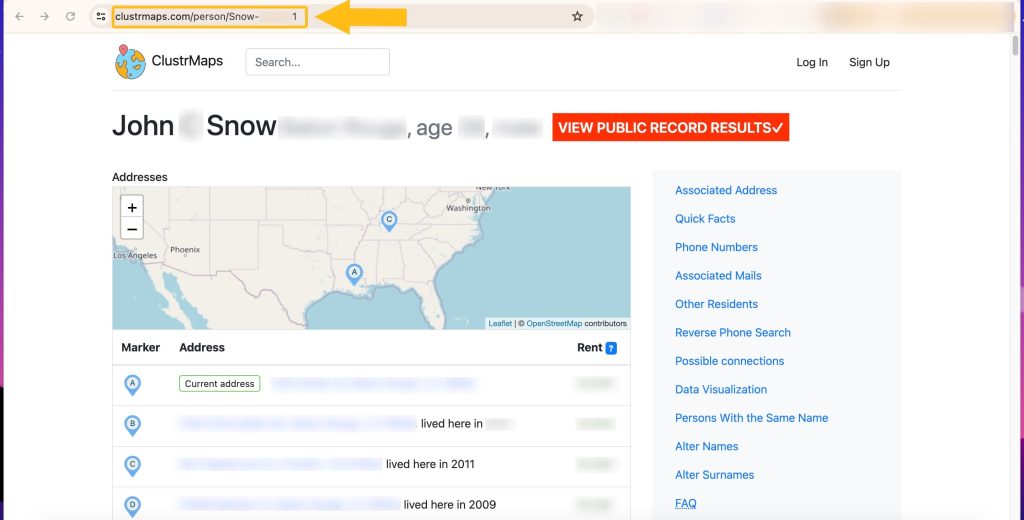The width and height of the screenshot is (1024, 520).
Task: Click the ClustrMaps brand name
Action: pyautogui.click(x=187, y=61)
